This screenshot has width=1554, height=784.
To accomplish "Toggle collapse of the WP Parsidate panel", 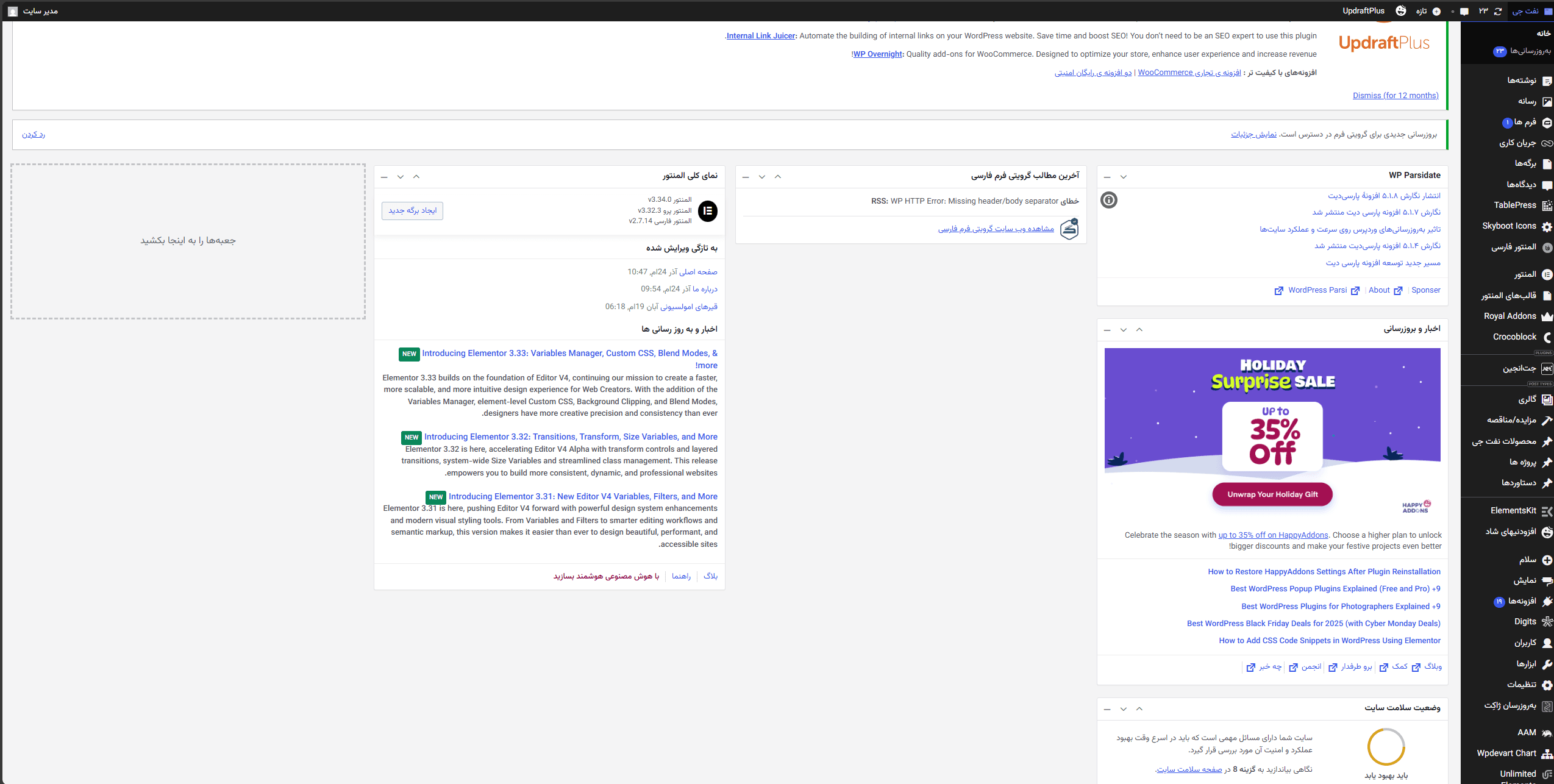I will click(x=1107, y=177).
